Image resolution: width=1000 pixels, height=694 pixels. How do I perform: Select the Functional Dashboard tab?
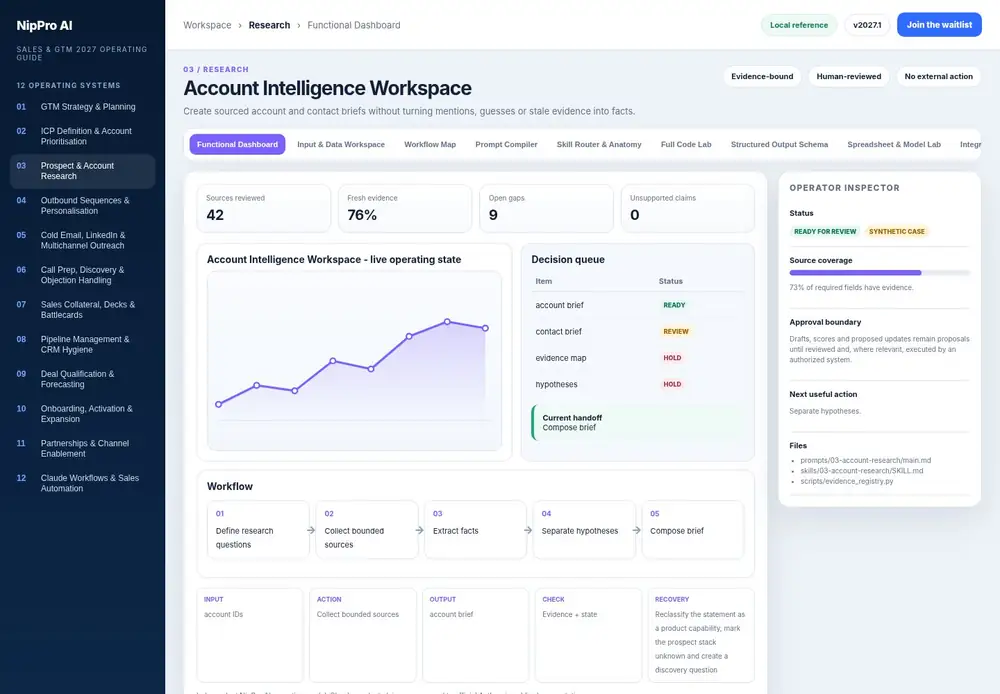click(237, 144)
